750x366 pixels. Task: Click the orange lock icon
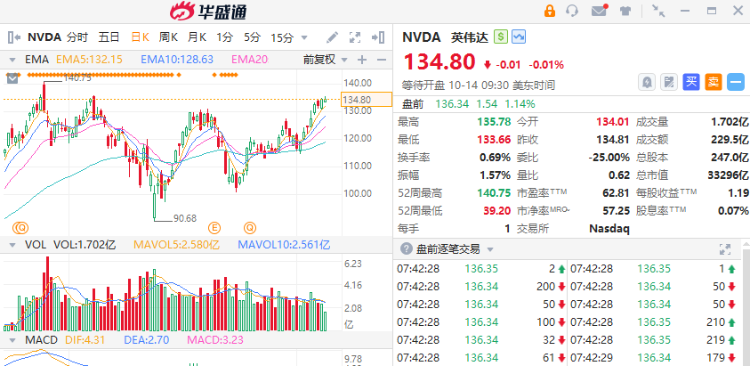[550, 11]
